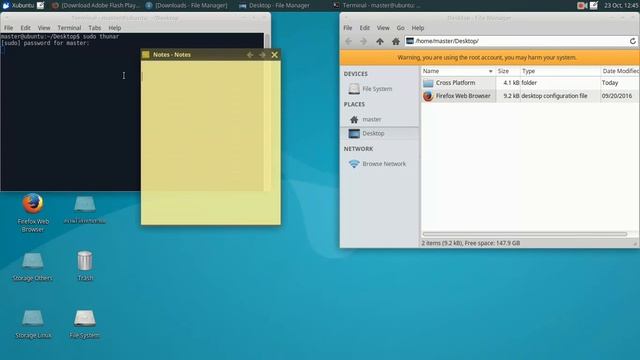
Task: Sort by the Date Modified column header
Action: click(x=620, y=71)
